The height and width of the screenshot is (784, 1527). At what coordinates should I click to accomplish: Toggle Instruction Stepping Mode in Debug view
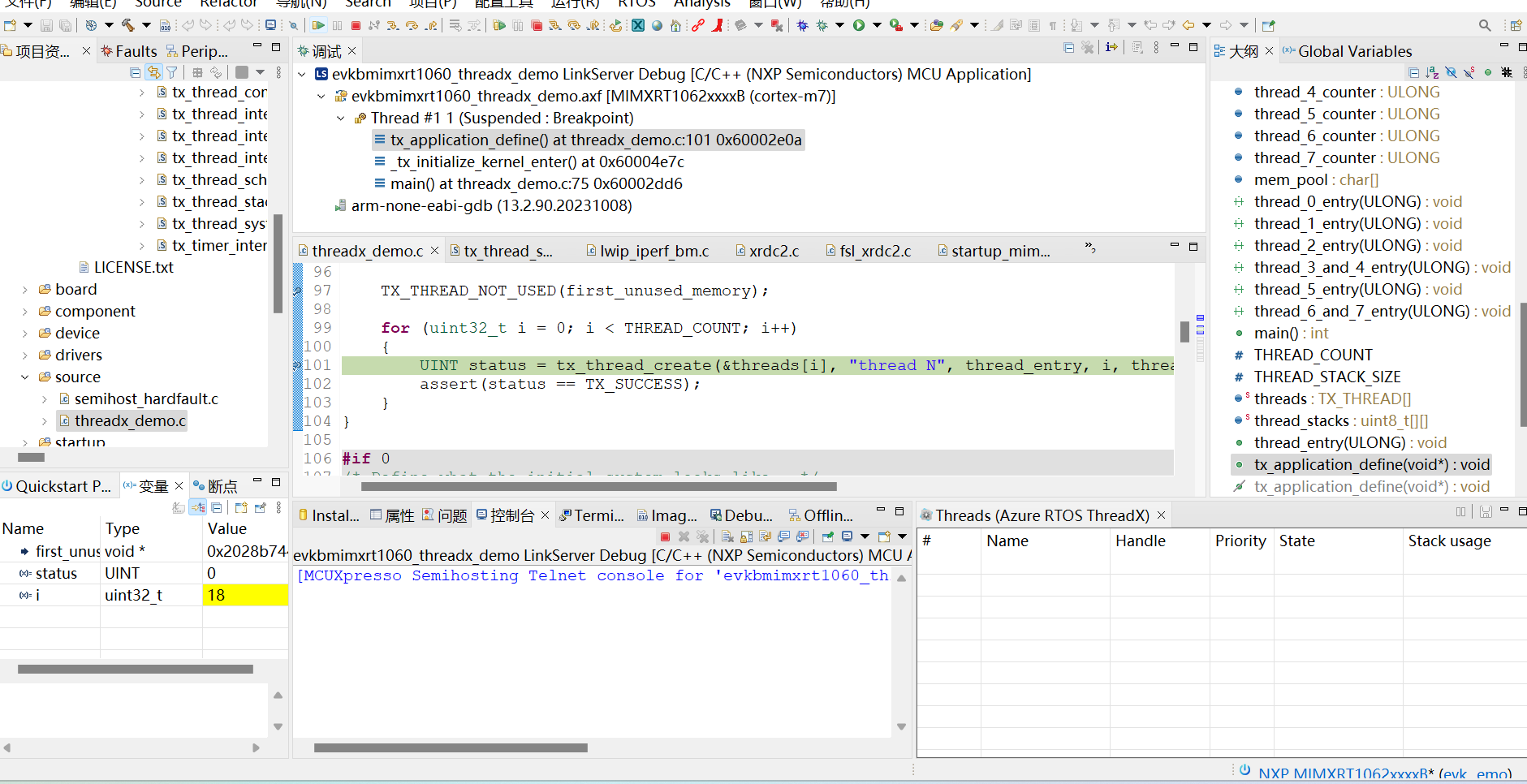pyautogui.click(x=1111, y=48)
